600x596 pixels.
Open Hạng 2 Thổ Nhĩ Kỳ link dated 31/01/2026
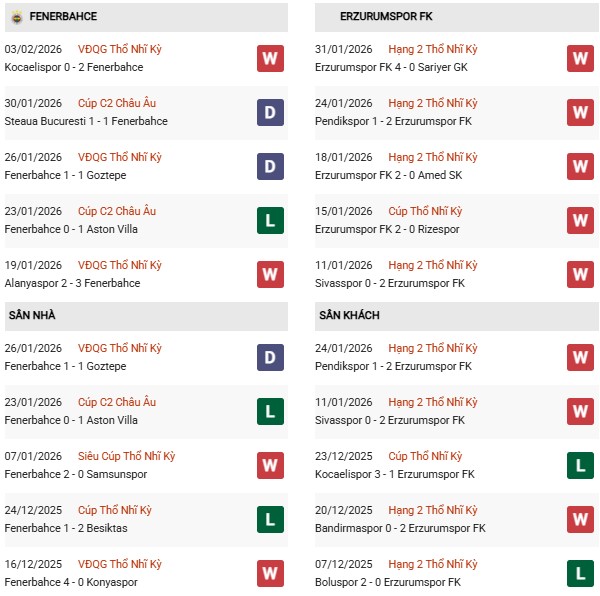(433, 49)
